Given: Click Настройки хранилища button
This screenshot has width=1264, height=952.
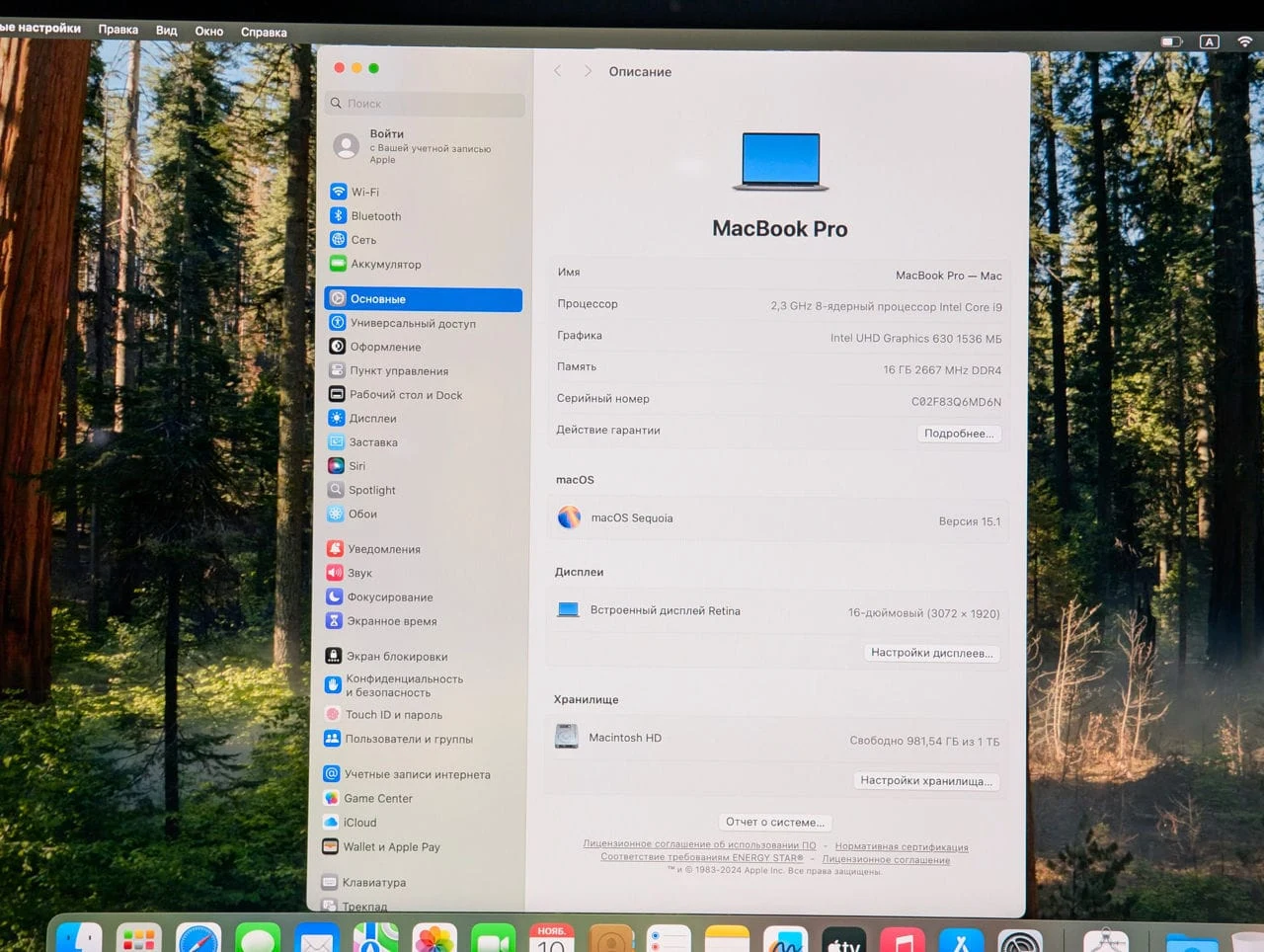Looking at the screenshot, I should [925, 780].
